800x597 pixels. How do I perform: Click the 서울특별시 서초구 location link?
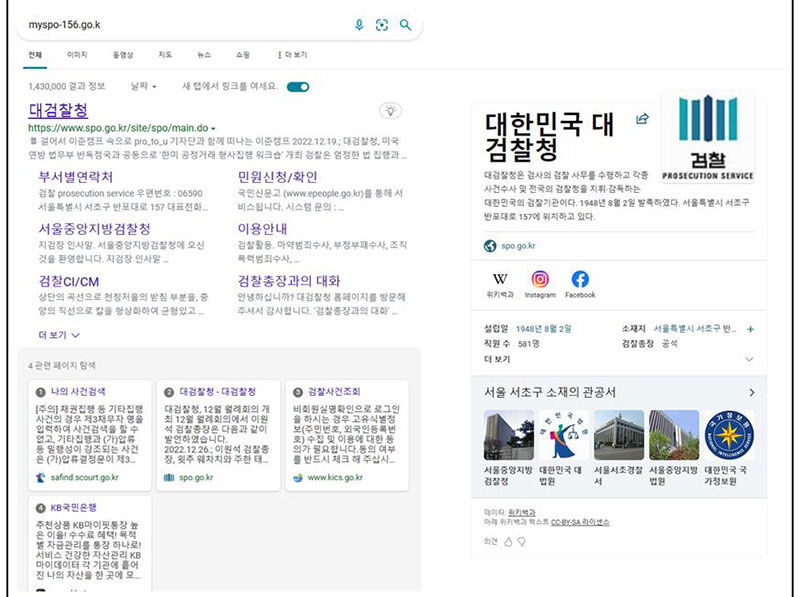(x=694, y=329)
